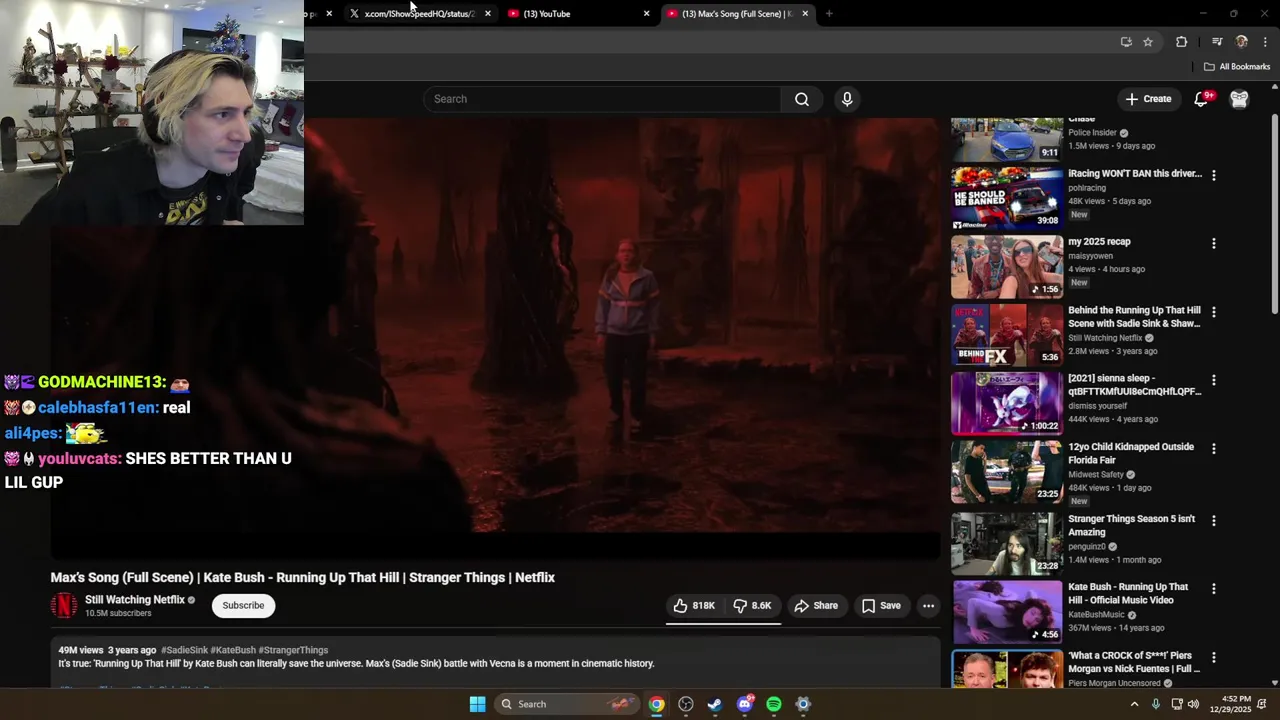Click the system tray microphone icon

pos(1156,704)
